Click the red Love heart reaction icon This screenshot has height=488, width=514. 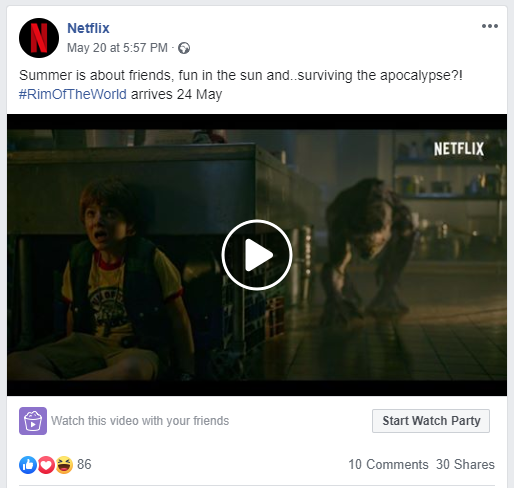[46, 465]
